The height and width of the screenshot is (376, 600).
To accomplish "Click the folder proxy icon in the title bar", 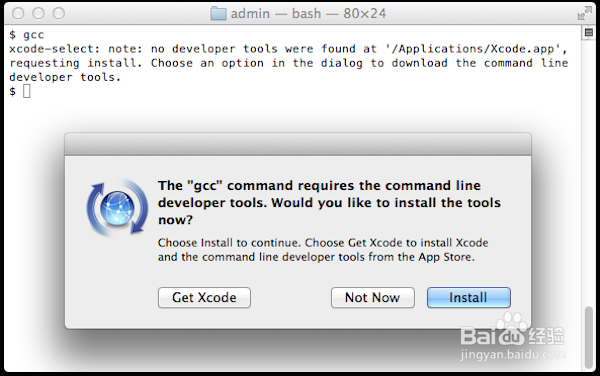I will (218, 13).
